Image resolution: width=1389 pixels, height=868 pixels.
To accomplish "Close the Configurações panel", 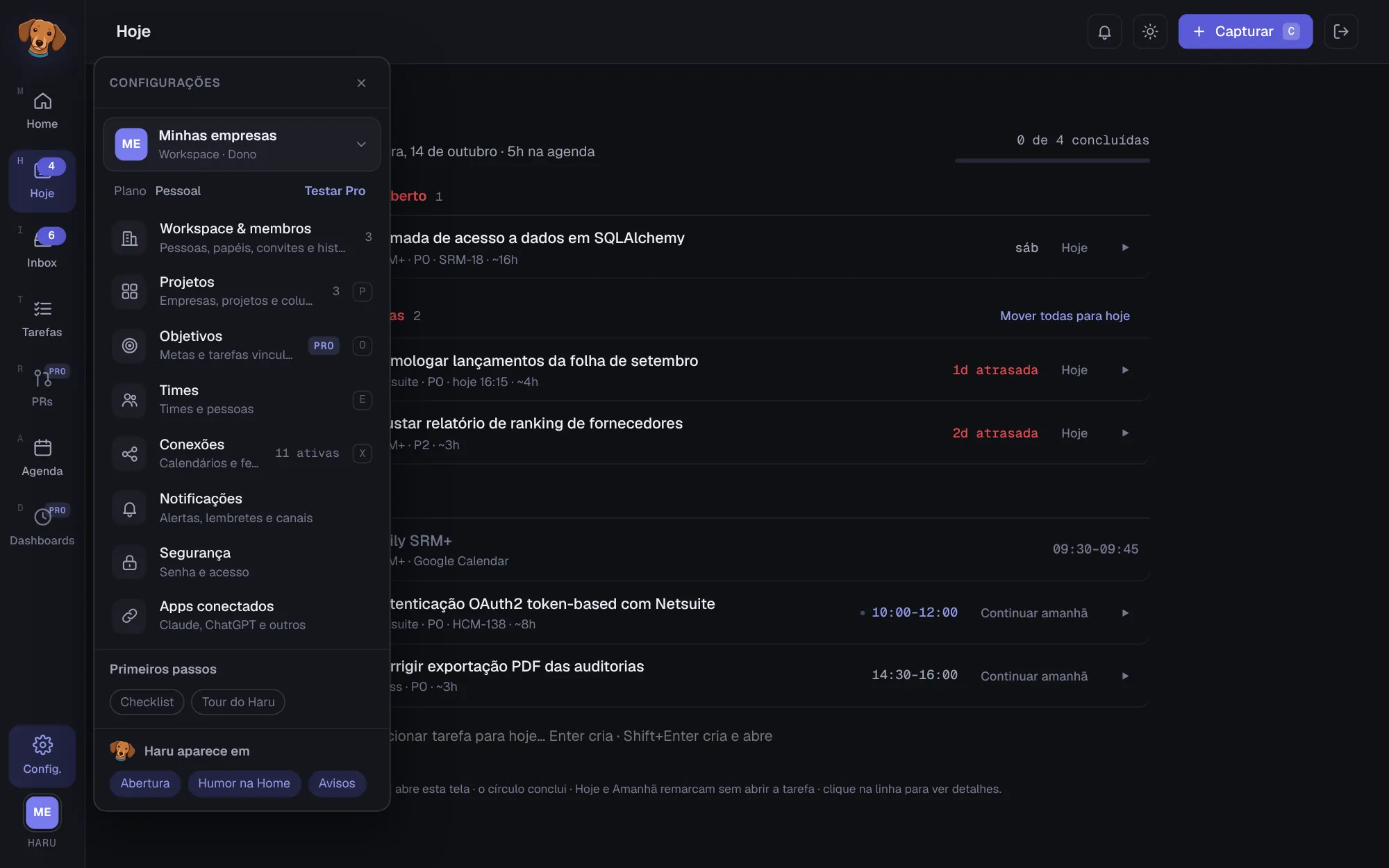I will click(x=361, y=83).
